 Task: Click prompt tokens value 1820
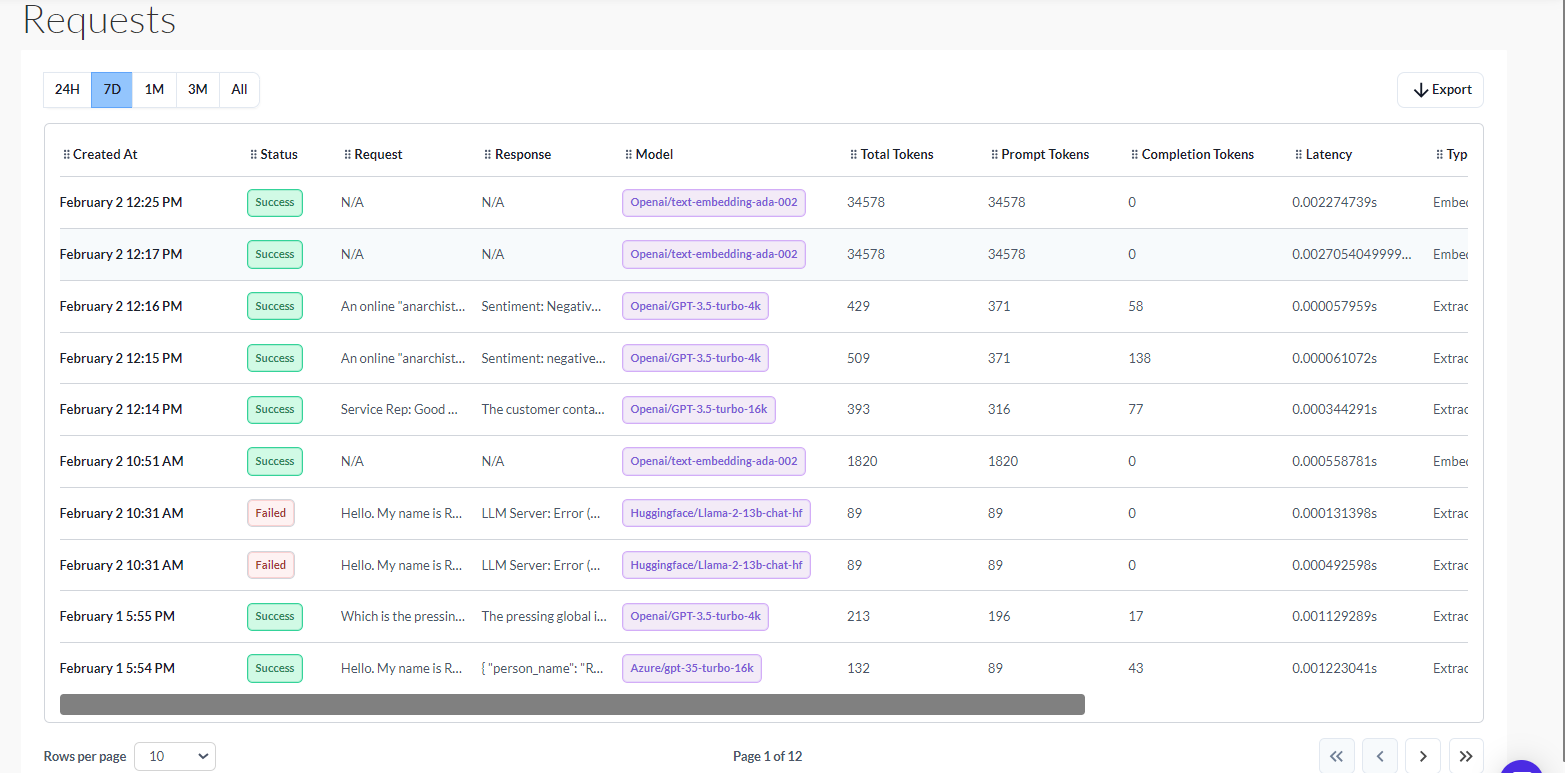coord(1003,461)
